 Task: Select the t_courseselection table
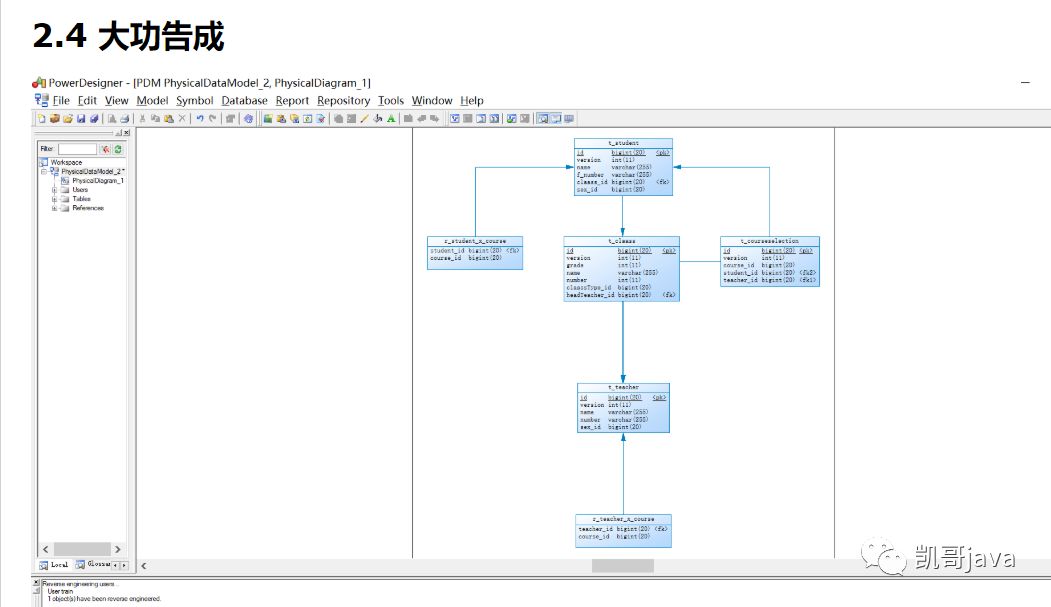pos(769,261)
